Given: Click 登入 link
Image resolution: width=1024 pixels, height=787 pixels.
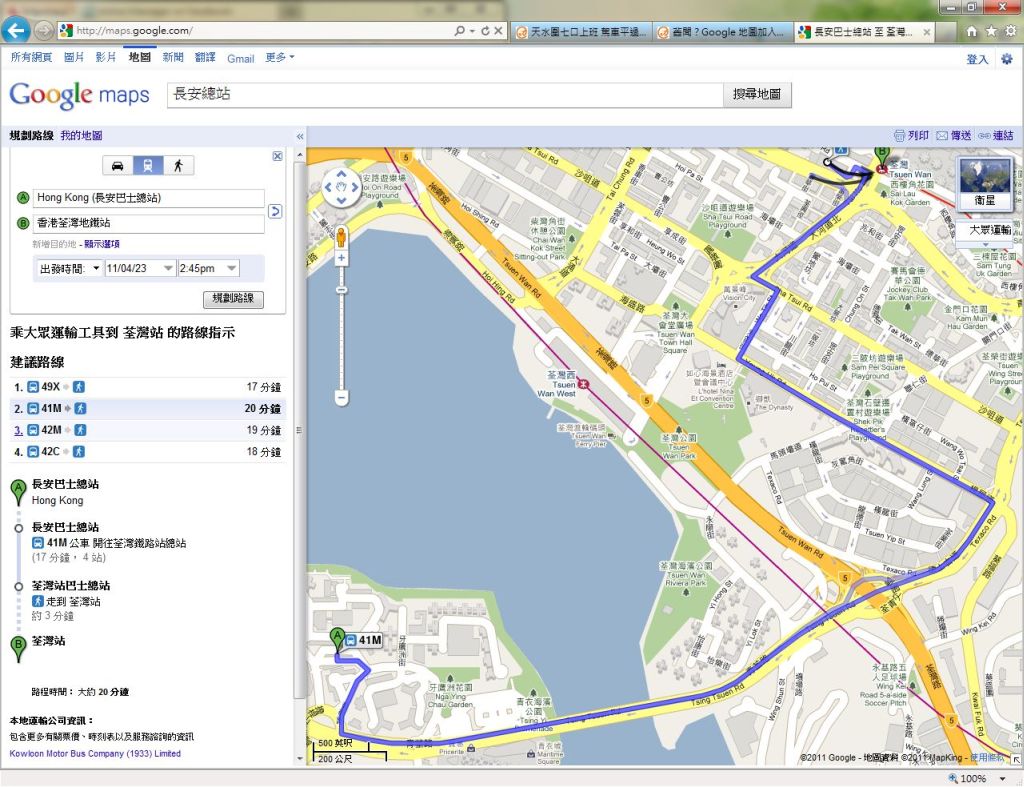Looking at the screenshot, I should point(977,59).
